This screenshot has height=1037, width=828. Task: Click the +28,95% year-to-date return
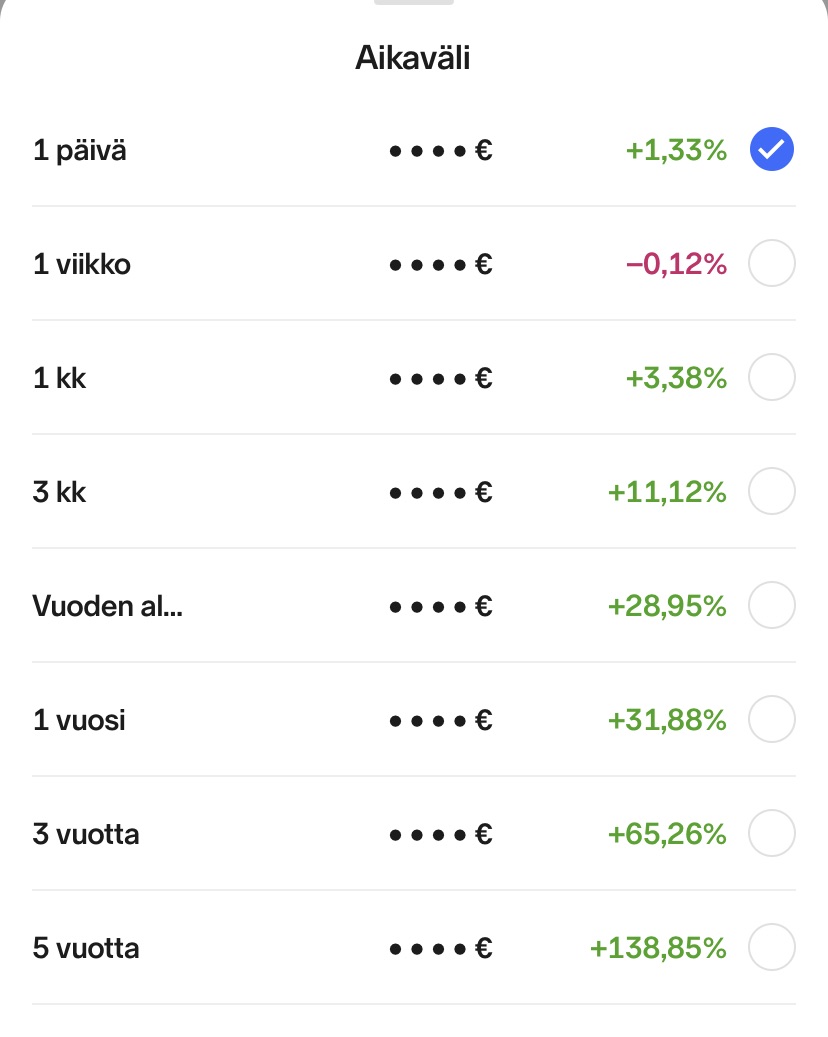click(x=667, y=606)
